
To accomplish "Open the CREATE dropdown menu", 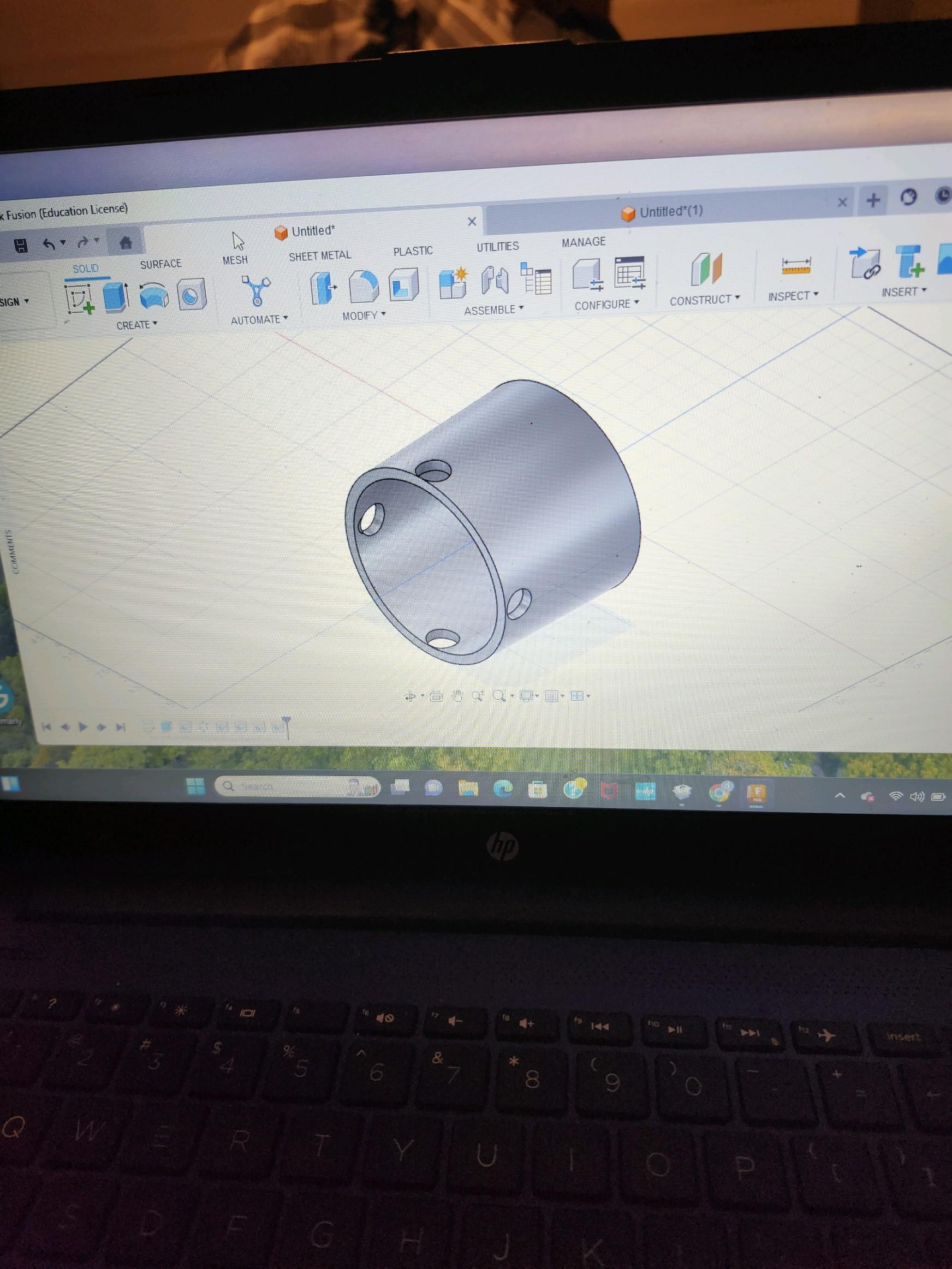I will coord(136,325).
